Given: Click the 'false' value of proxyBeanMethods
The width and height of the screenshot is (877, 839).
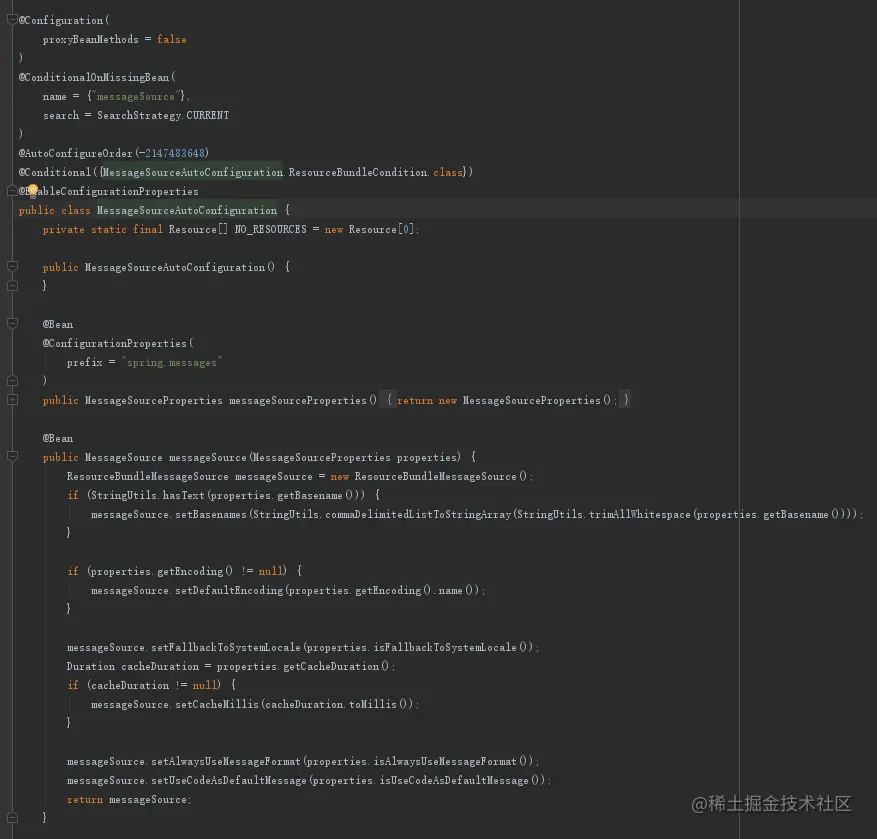Looking at the screenshot, I should (171, 39).
